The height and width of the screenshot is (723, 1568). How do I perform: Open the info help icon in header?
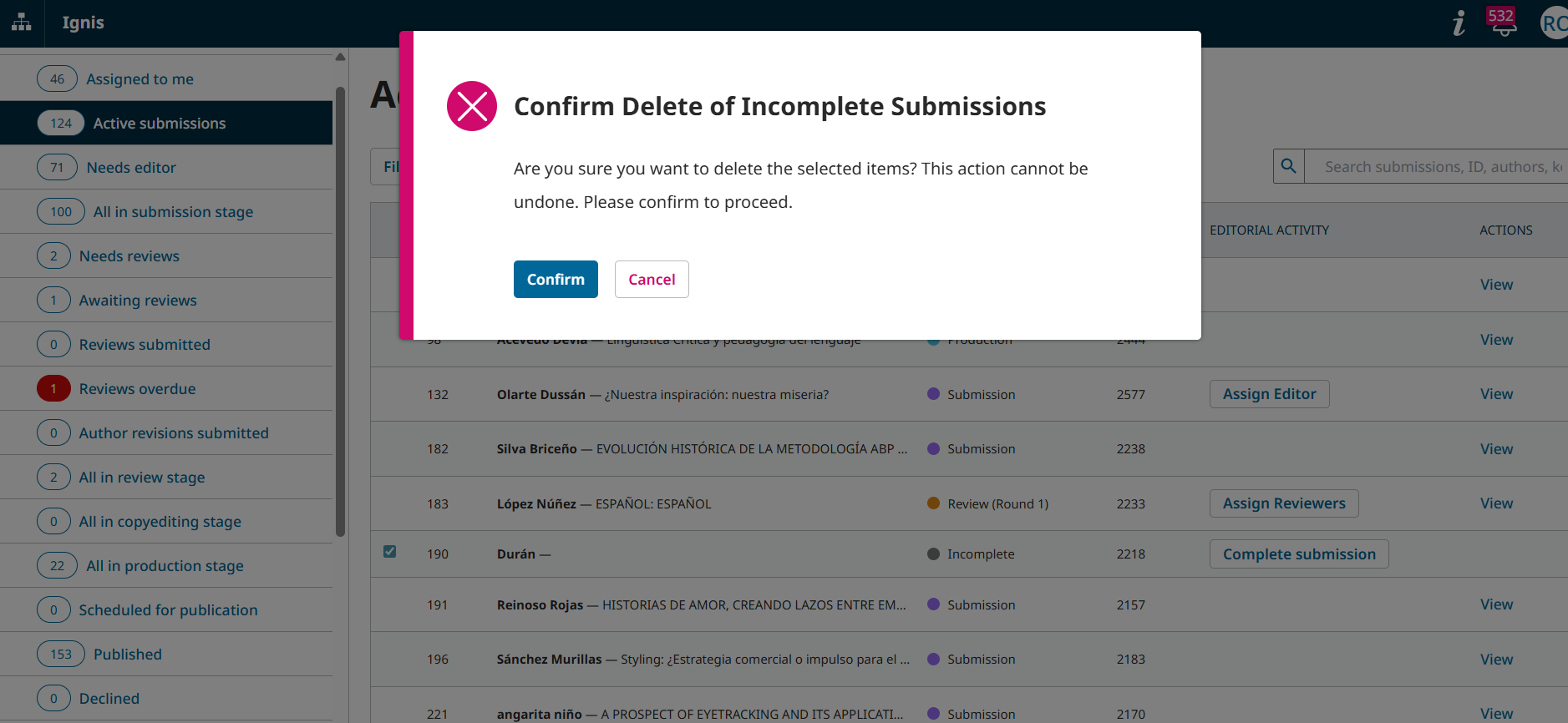coord(1459,23)
